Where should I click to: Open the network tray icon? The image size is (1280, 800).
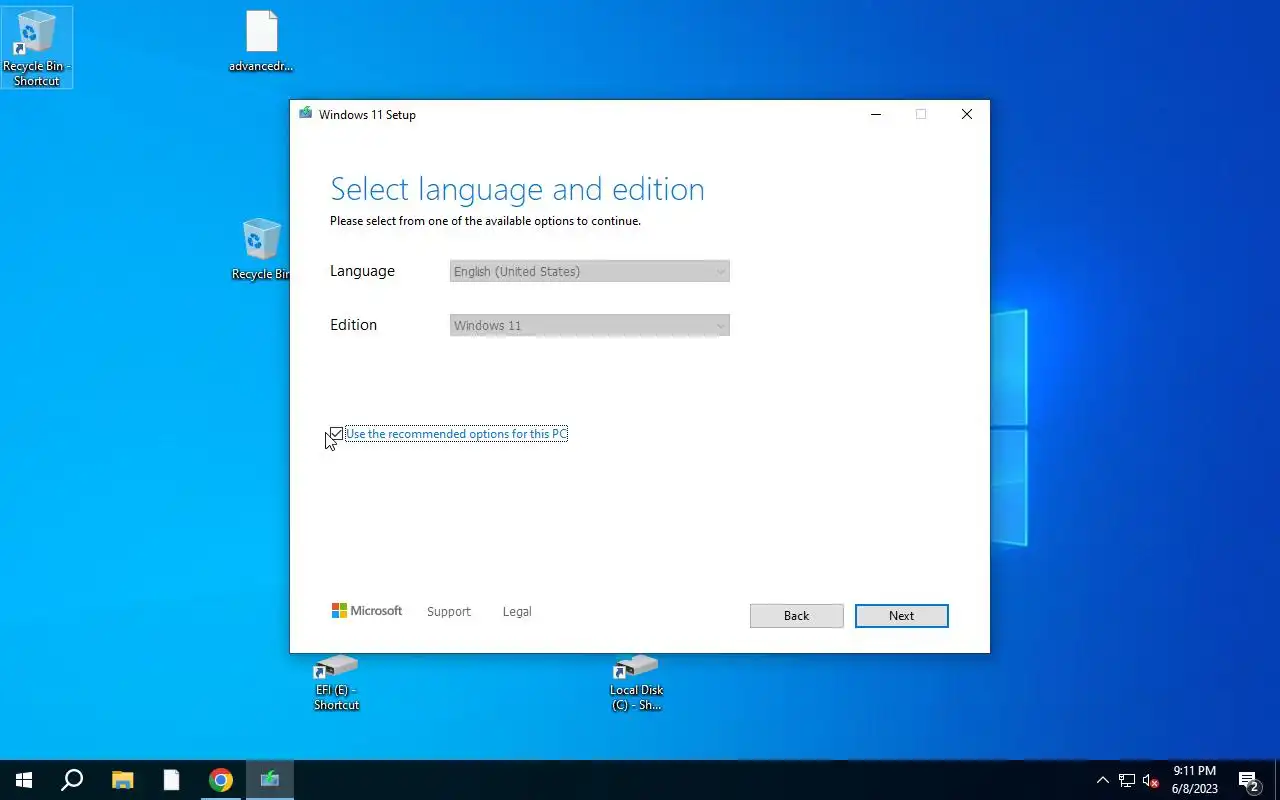[1127, 780]
